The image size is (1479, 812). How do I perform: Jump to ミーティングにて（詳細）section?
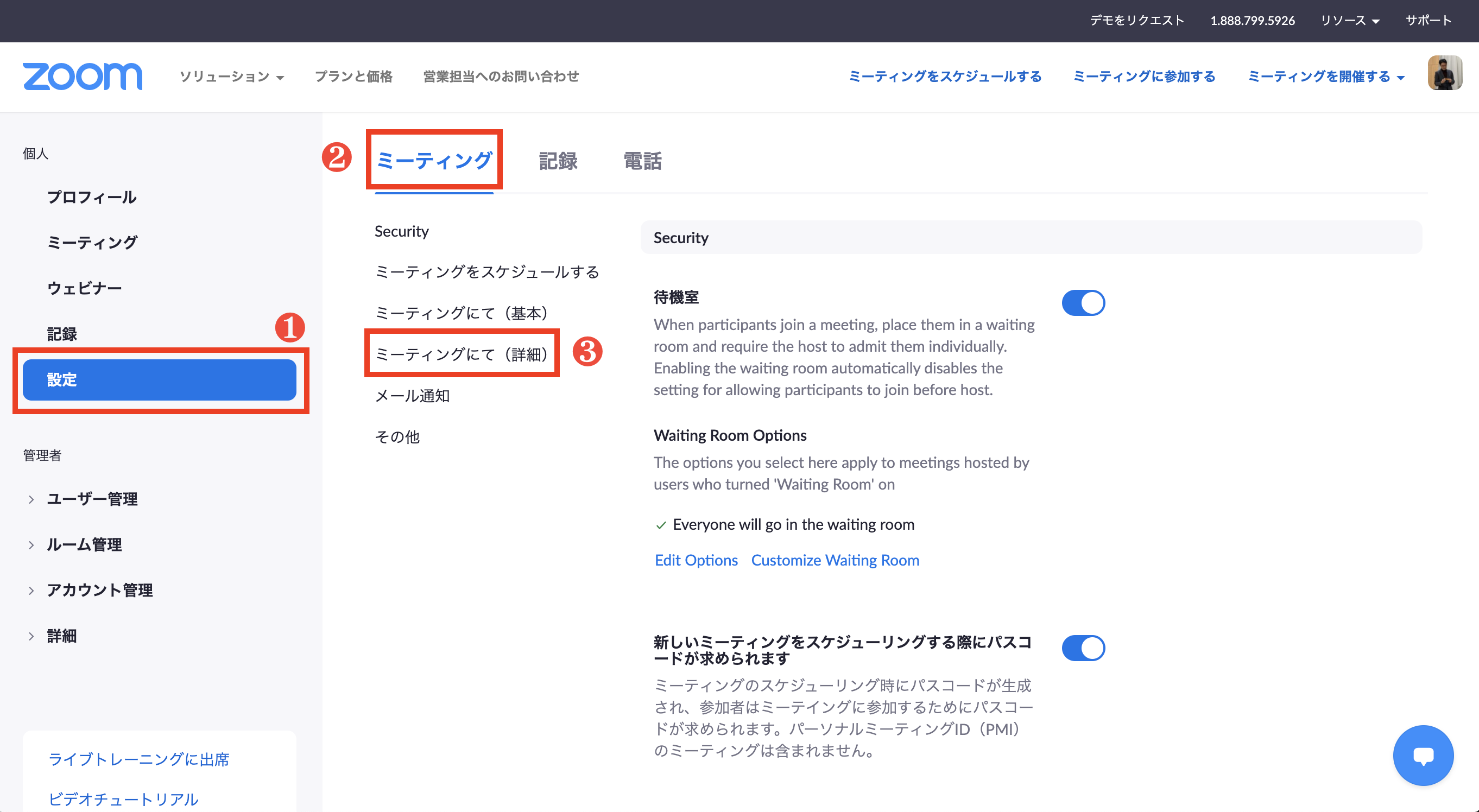(461, 354)
